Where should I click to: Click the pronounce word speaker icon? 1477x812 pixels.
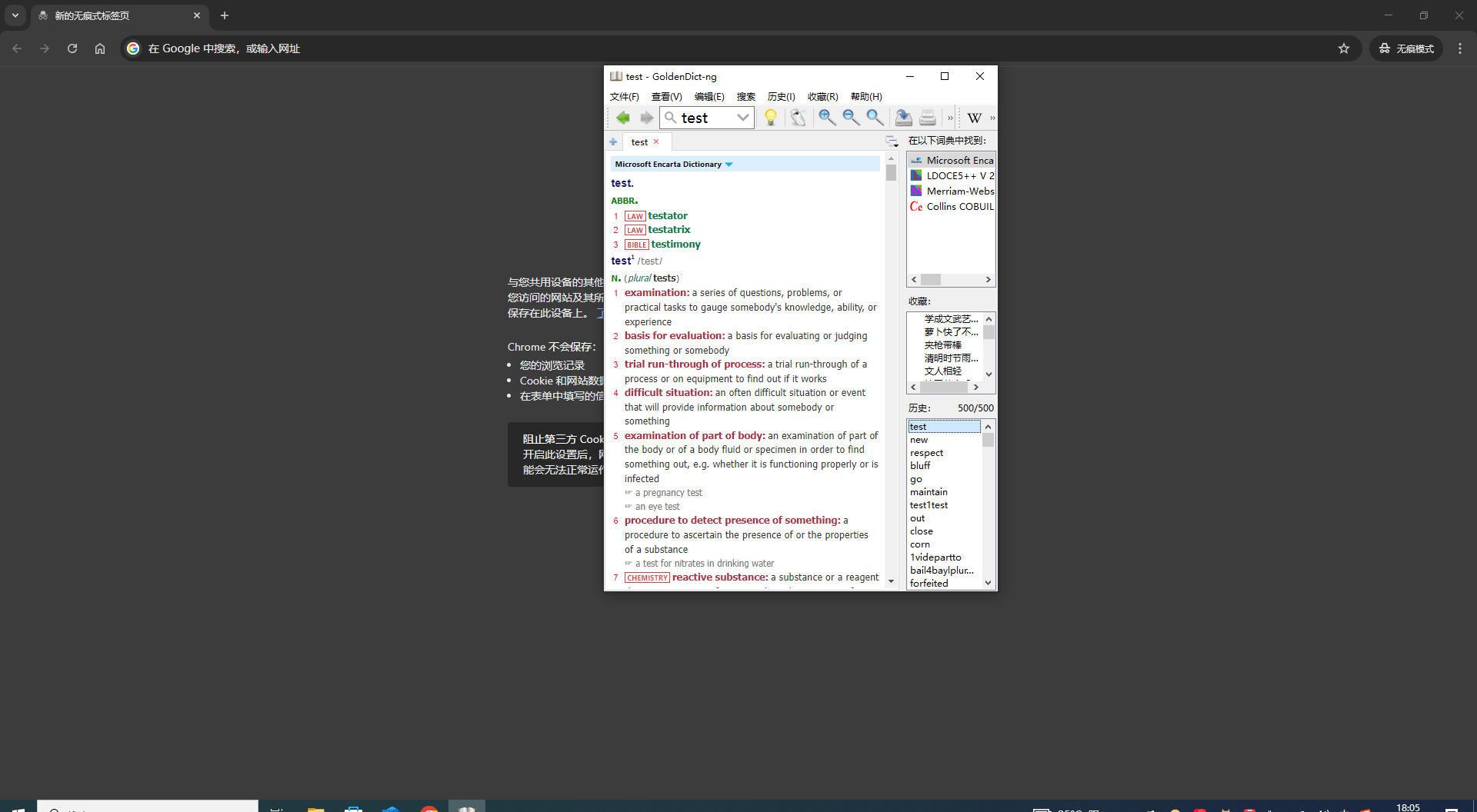point(798,118)
